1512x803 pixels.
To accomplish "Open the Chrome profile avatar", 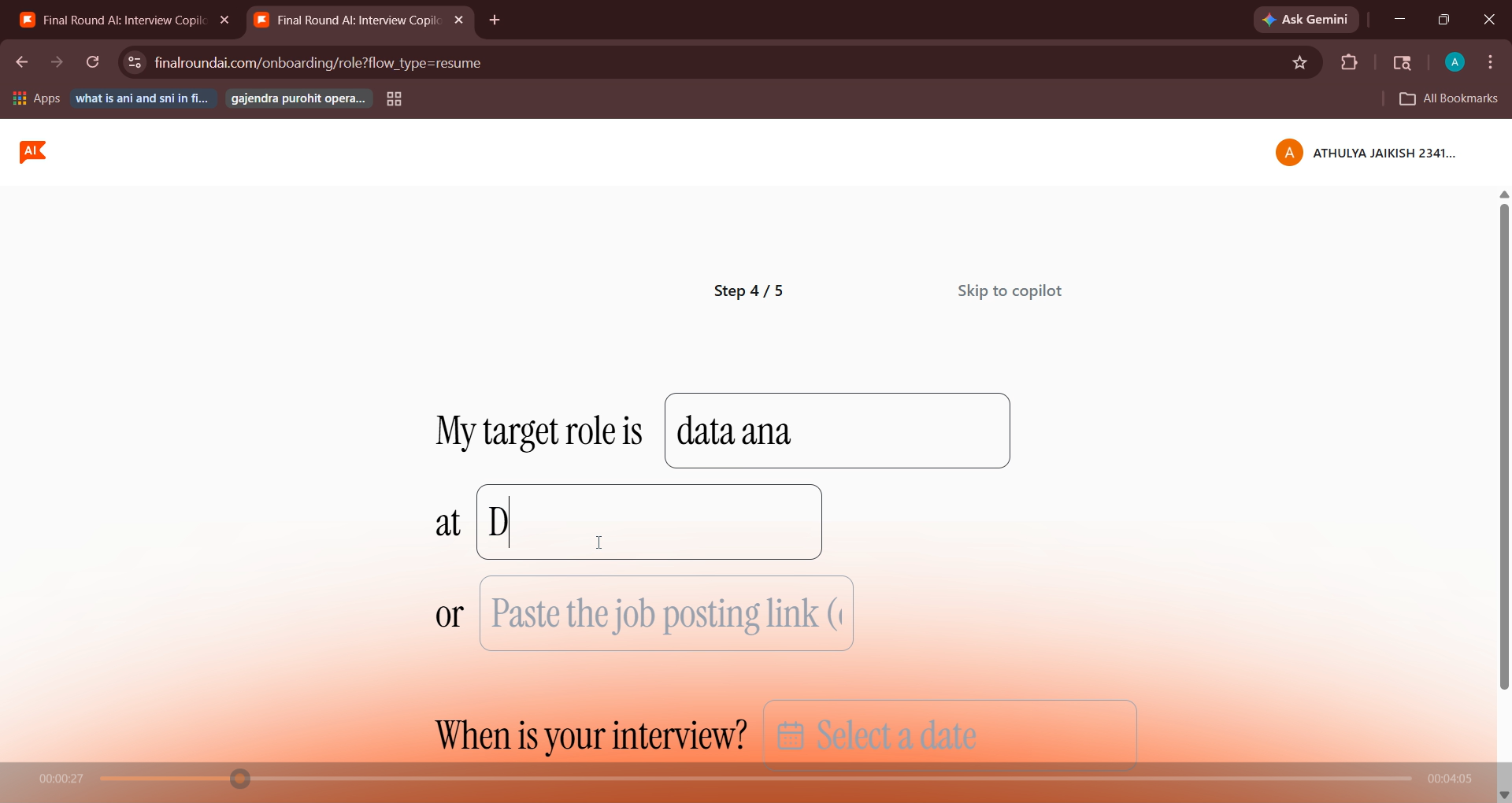I will click(1455, 63).
